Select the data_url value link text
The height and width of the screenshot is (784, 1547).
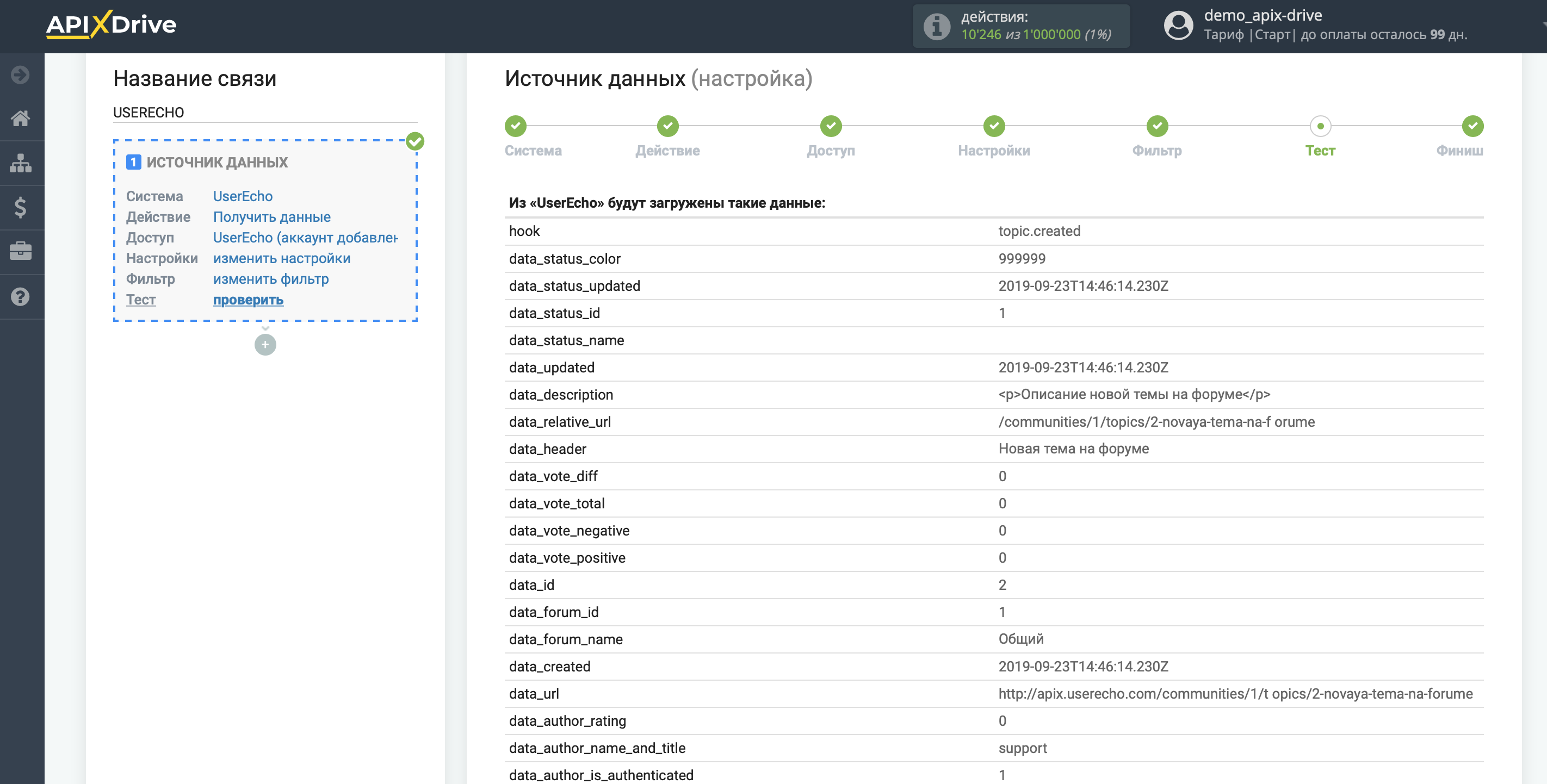(x=1235, y=693)
